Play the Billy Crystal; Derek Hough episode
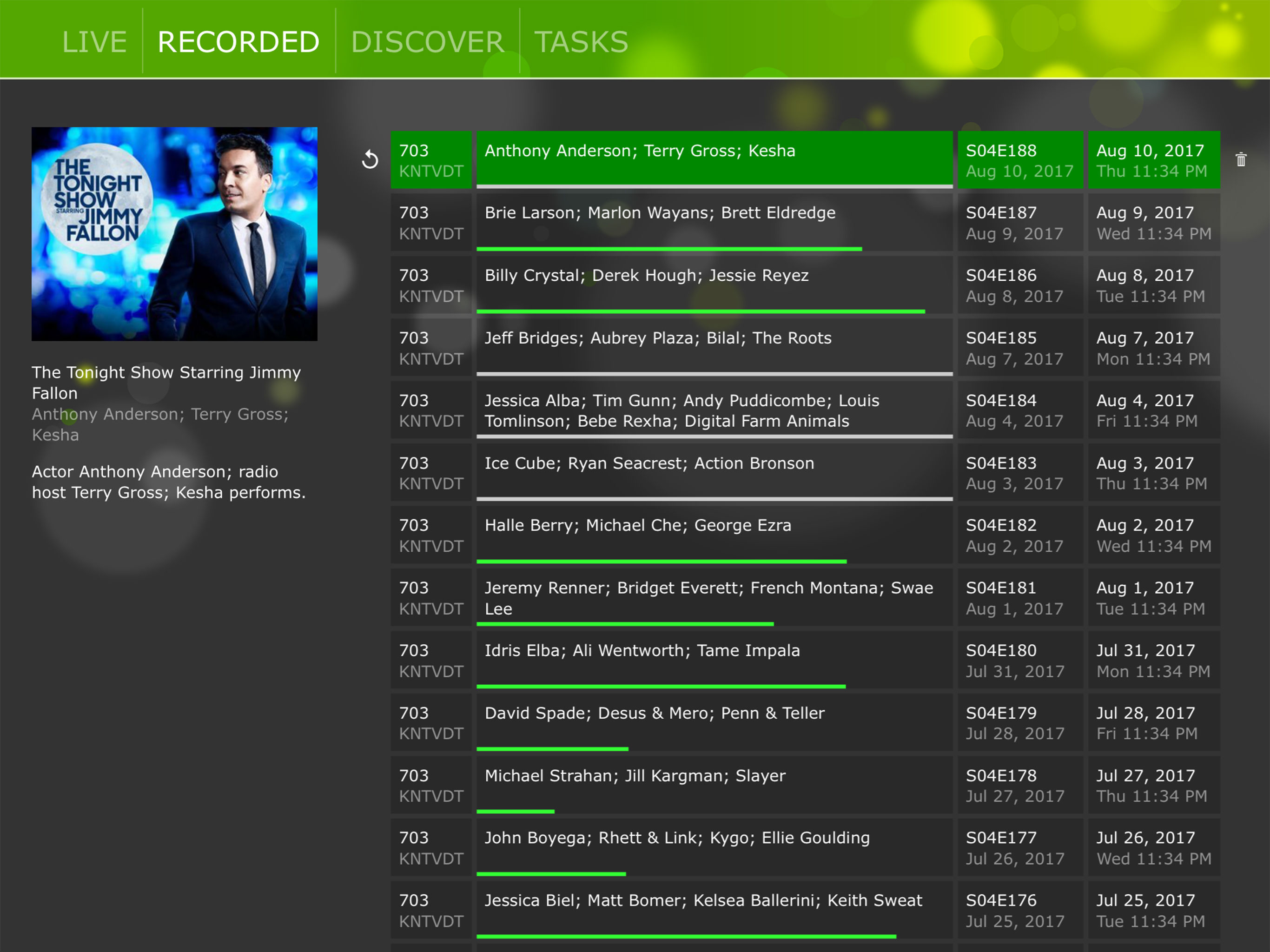Viewport: 1270px width, 952px height. [714, 285]
